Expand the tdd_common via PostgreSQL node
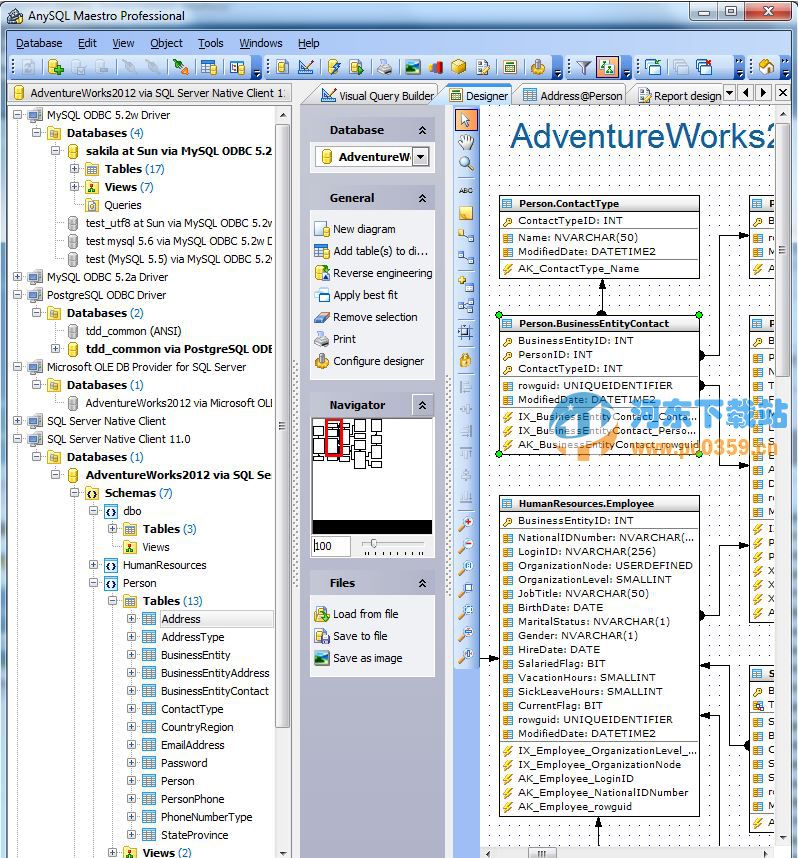The width and height of the screenshot is (798, 858). tap(55, 349)
